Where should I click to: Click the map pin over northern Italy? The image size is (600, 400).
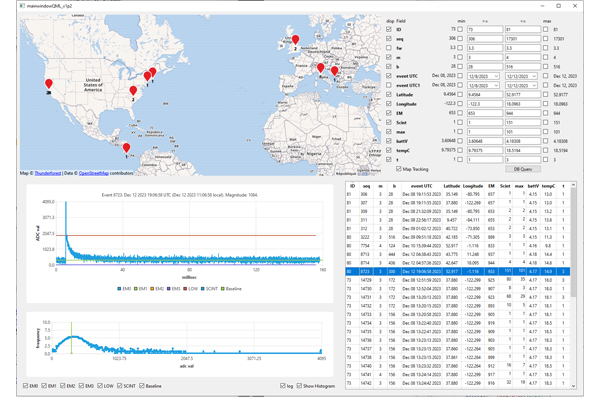321,69
